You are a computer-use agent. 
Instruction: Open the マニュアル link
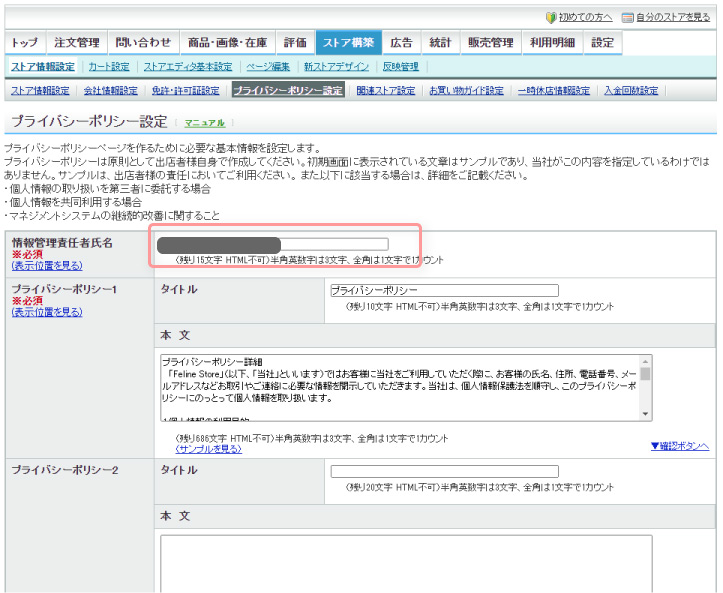click(x=205, y=123)
